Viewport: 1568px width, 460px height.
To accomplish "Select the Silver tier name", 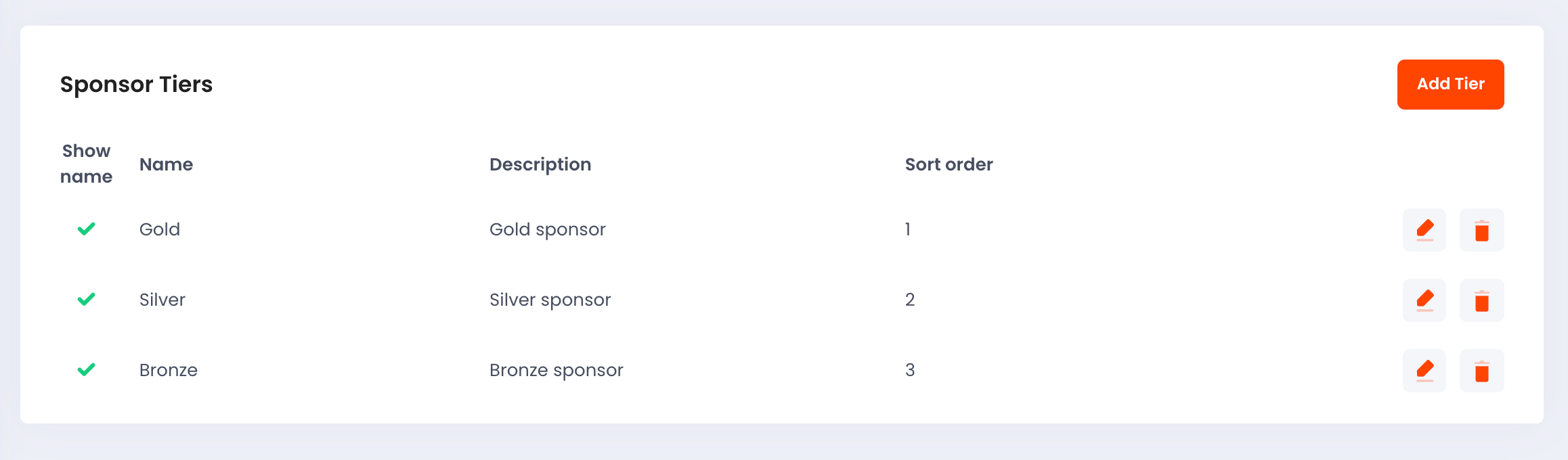I will [x=162, y=300].
